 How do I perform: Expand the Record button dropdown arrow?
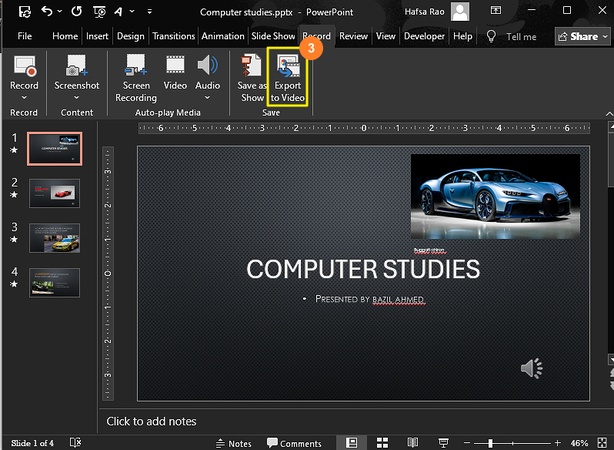click(x=24, y=98)
